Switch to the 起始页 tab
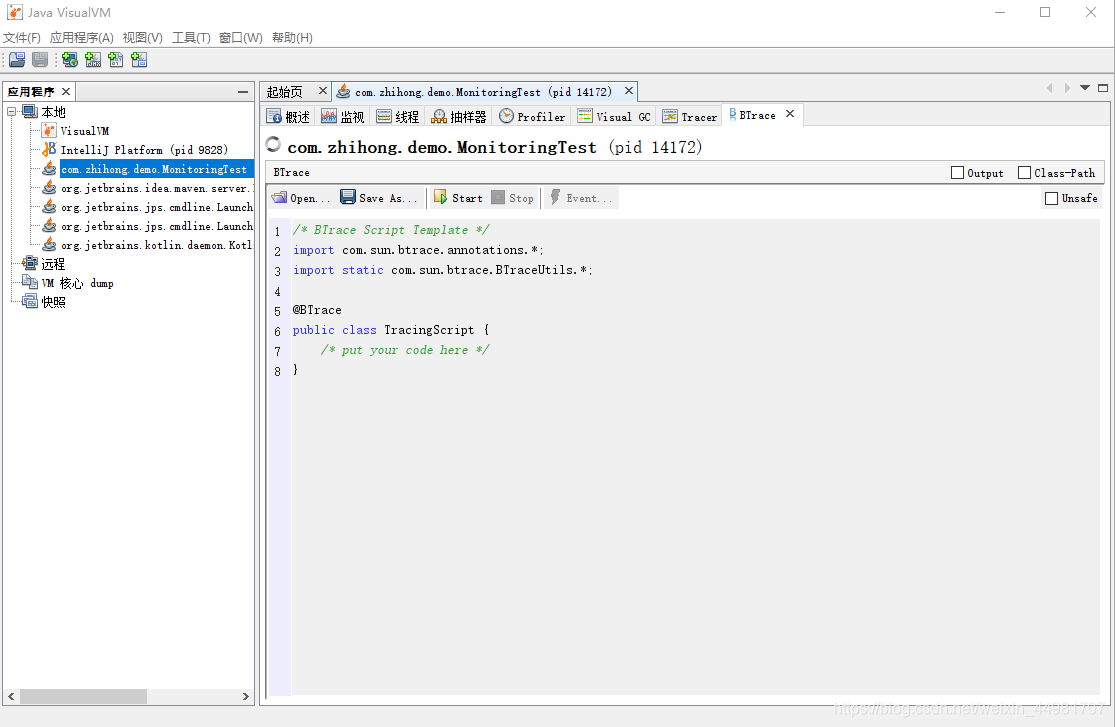The image size is (1115, 727). [x=284, y=92]
